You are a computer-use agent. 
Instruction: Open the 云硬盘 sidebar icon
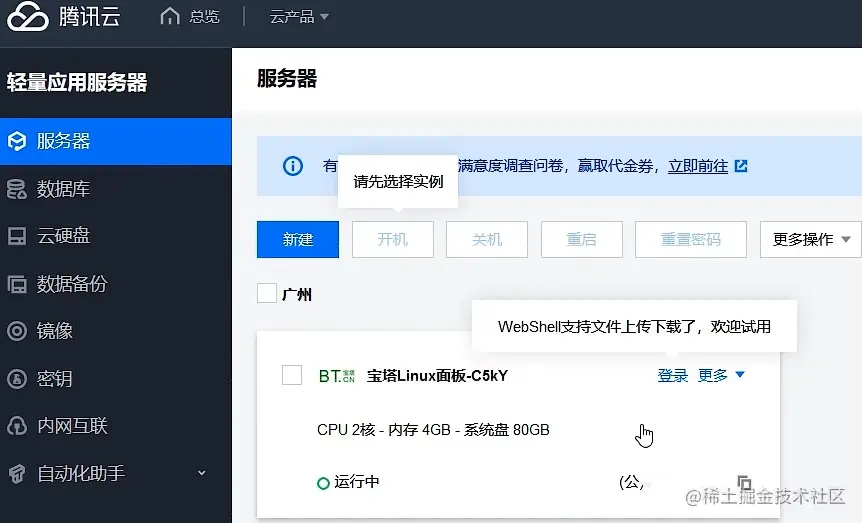(x=16, y=236)
